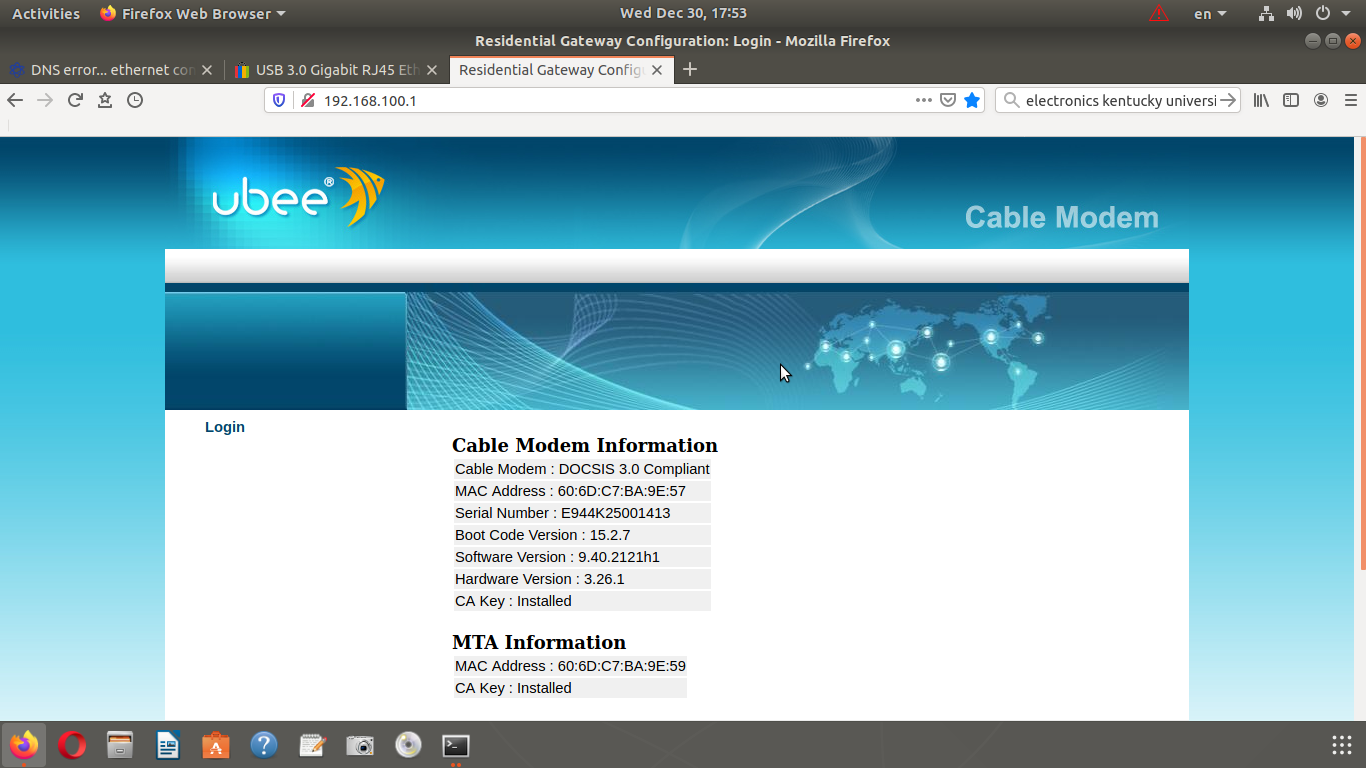Click the blue bookmark star icon
This screenshot has height=768, width=1366.
[972, 100]
